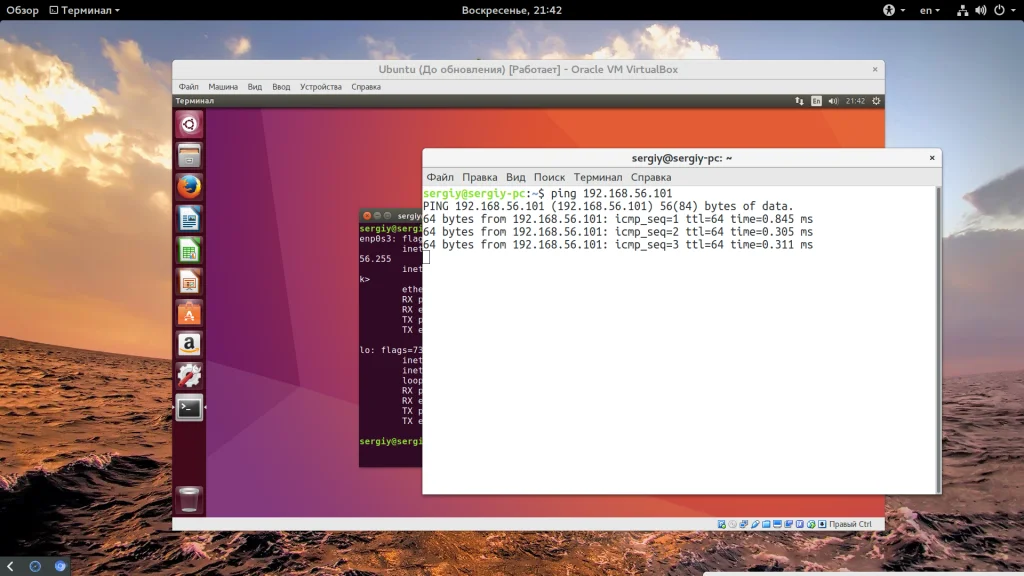Launch LibreOffice Writer from the launcher
The image size is (1024, 576).
point(189,218)
